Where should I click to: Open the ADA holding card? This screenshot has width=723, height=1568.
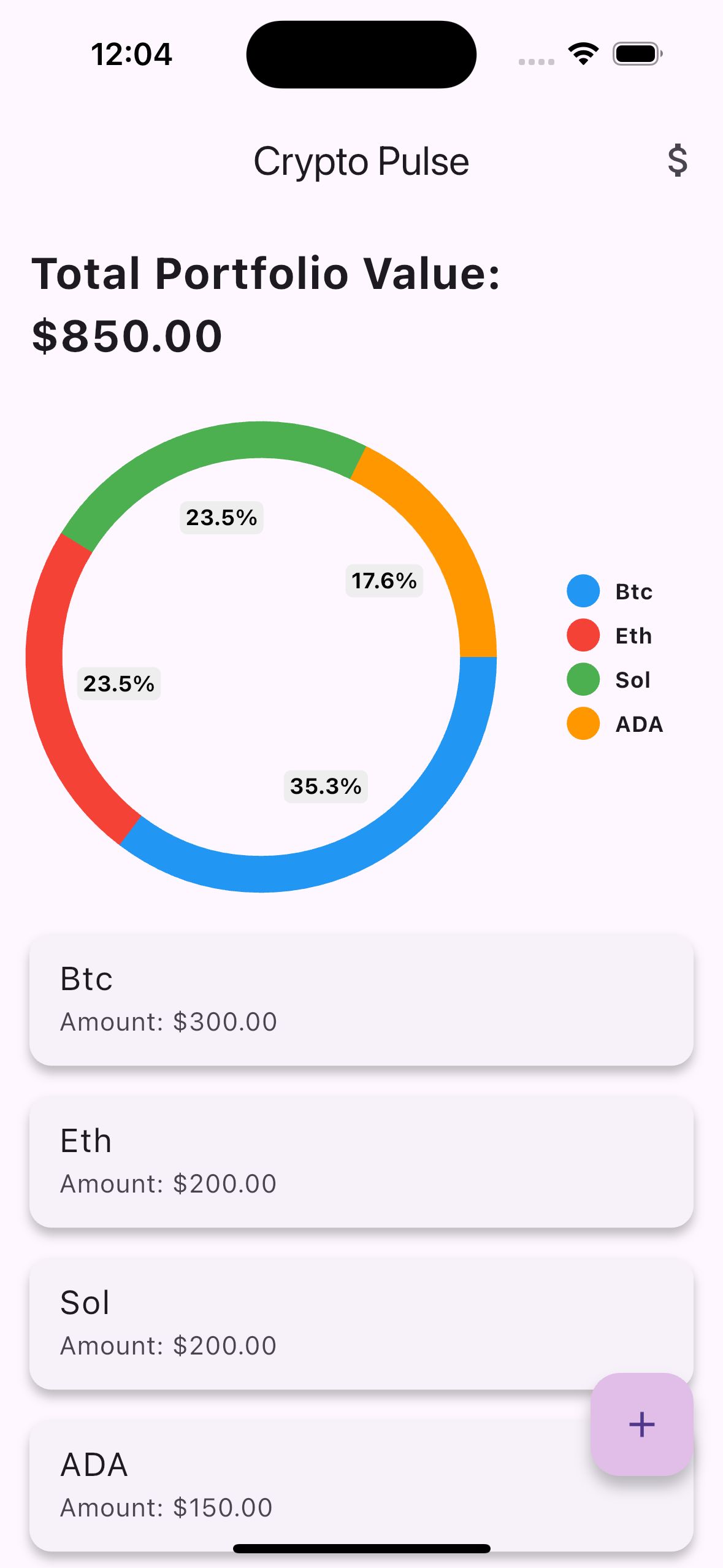(307, 1486)
